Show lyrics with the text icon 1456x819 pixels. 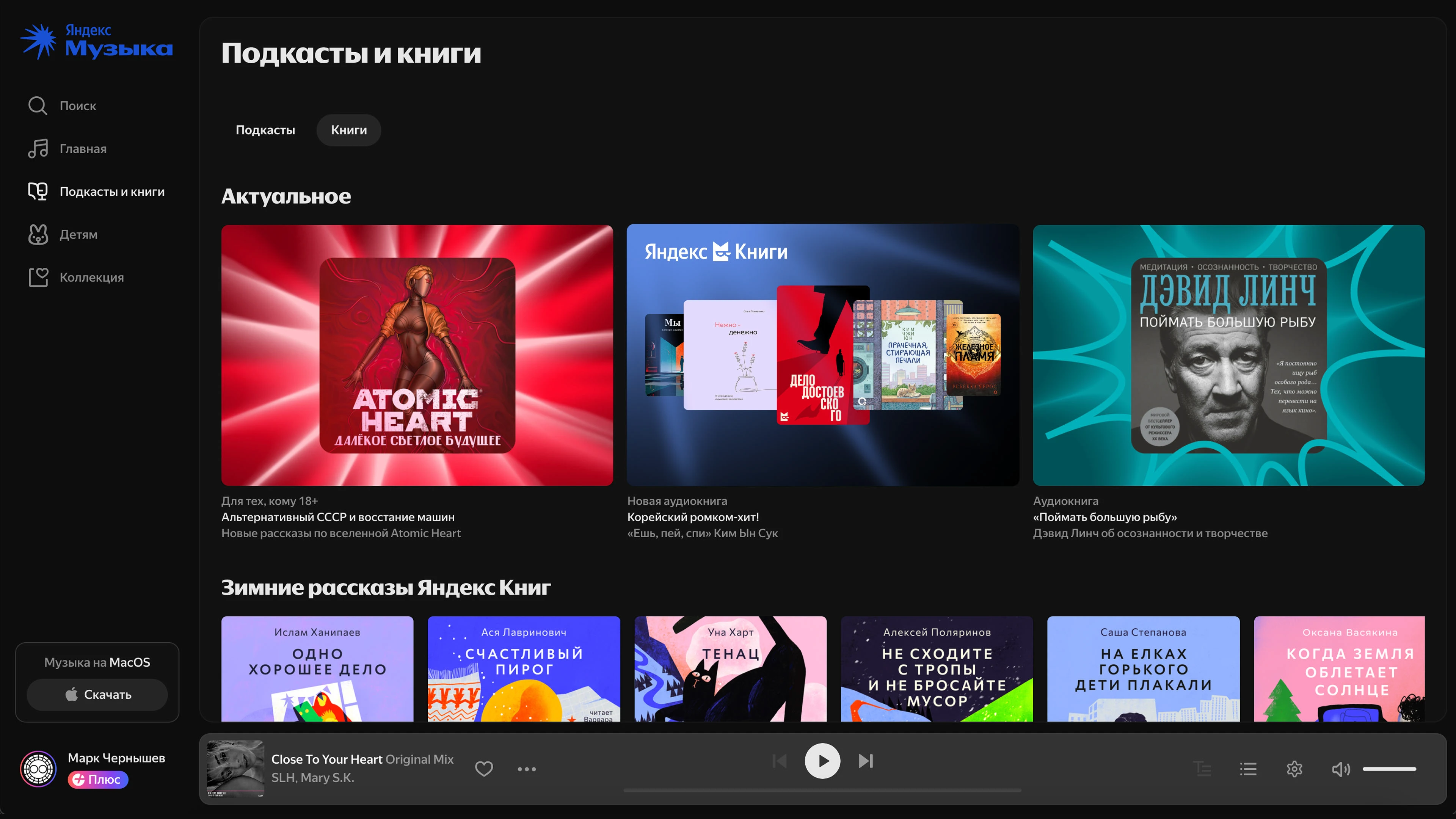point(1202,769)
